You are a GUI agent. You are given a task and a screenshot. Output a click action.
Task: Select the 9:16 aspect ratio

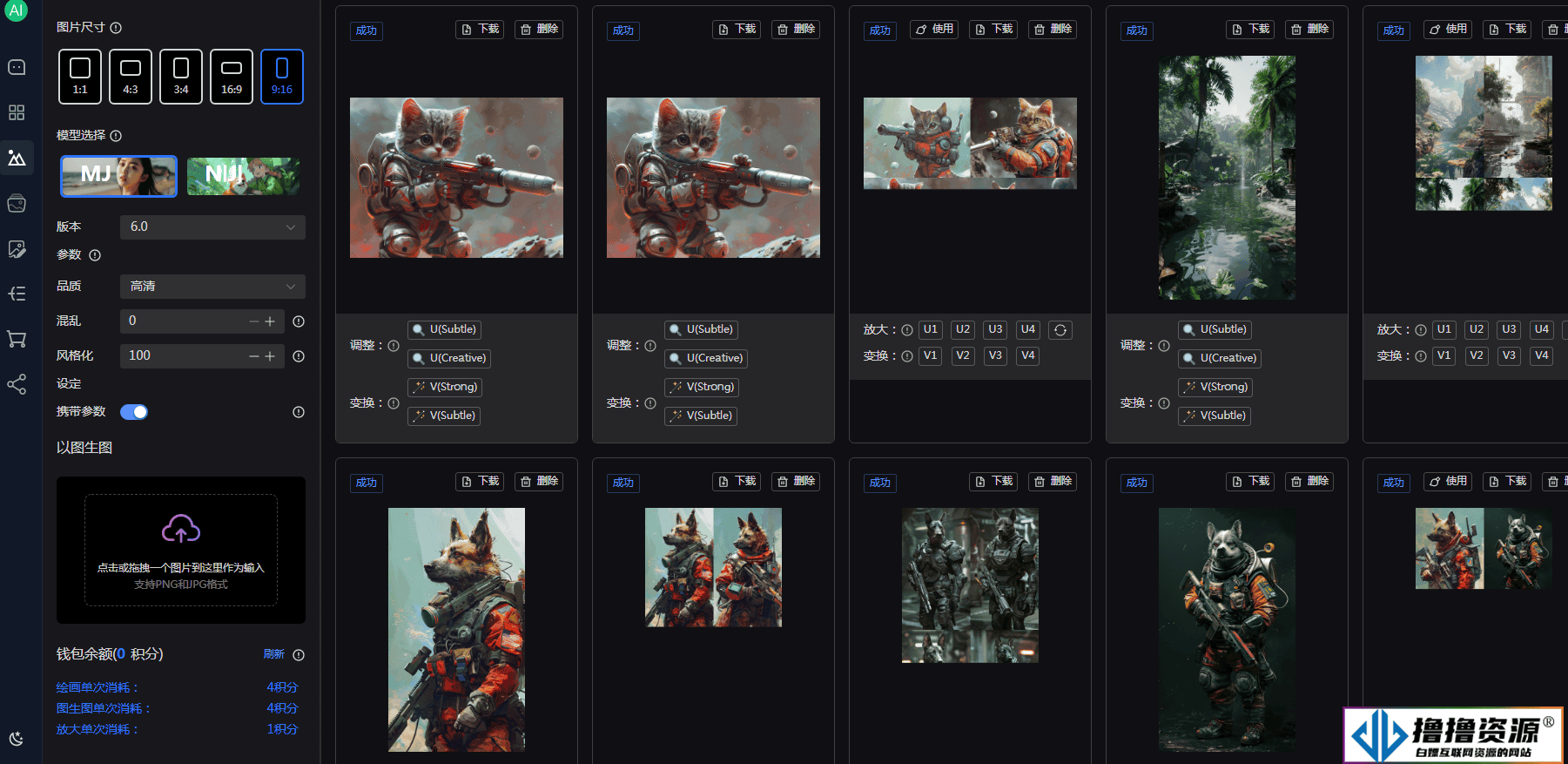point(282,77)
